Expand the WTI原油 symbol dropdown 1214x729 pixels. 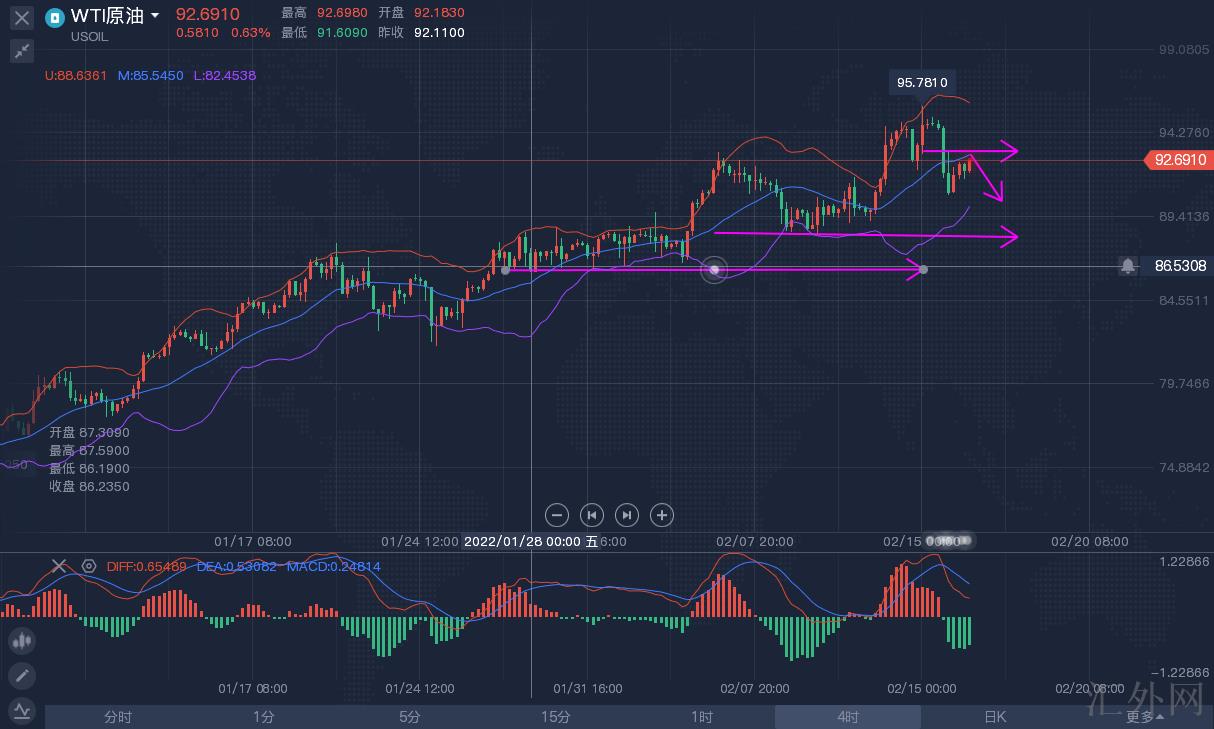(154, 16)
